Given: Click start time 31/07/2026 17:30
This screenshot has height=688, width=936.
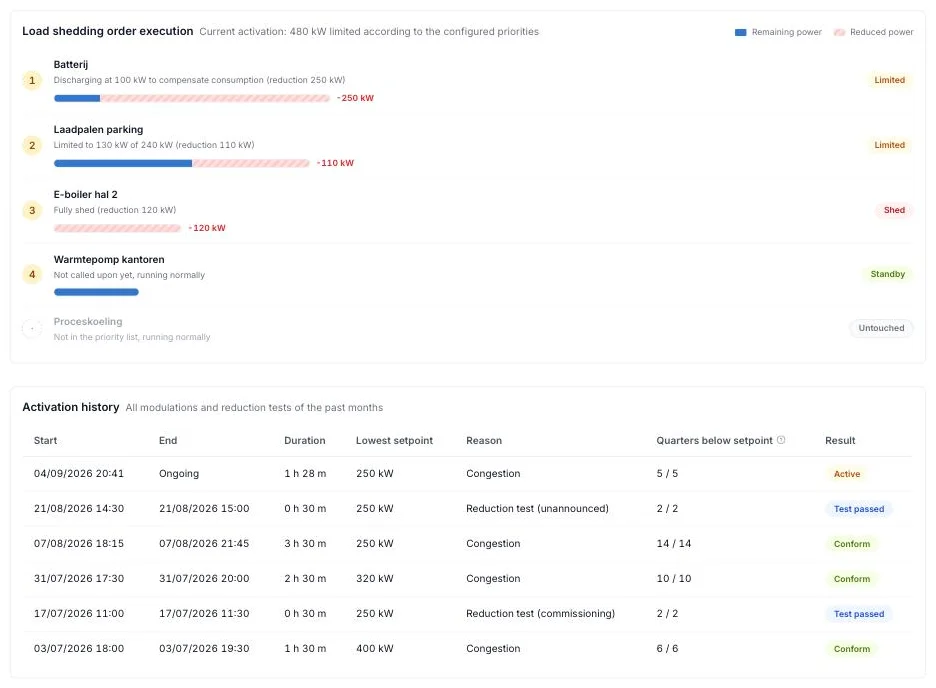Looking at the screenshot, I should click(x=79, y=579).
